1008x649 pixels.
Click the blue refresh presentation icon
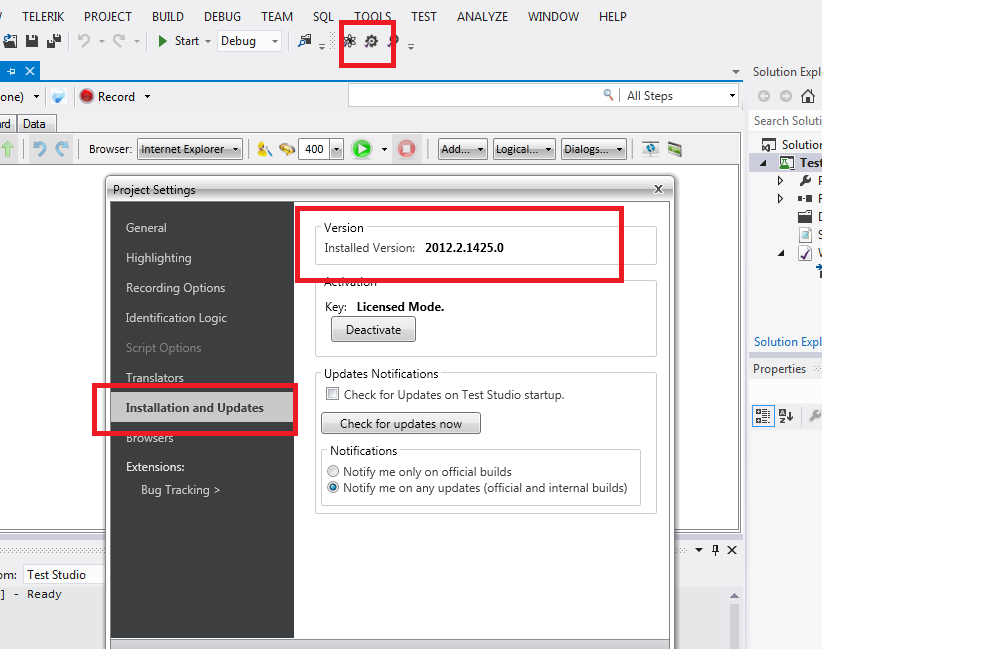tap(651, 149)
